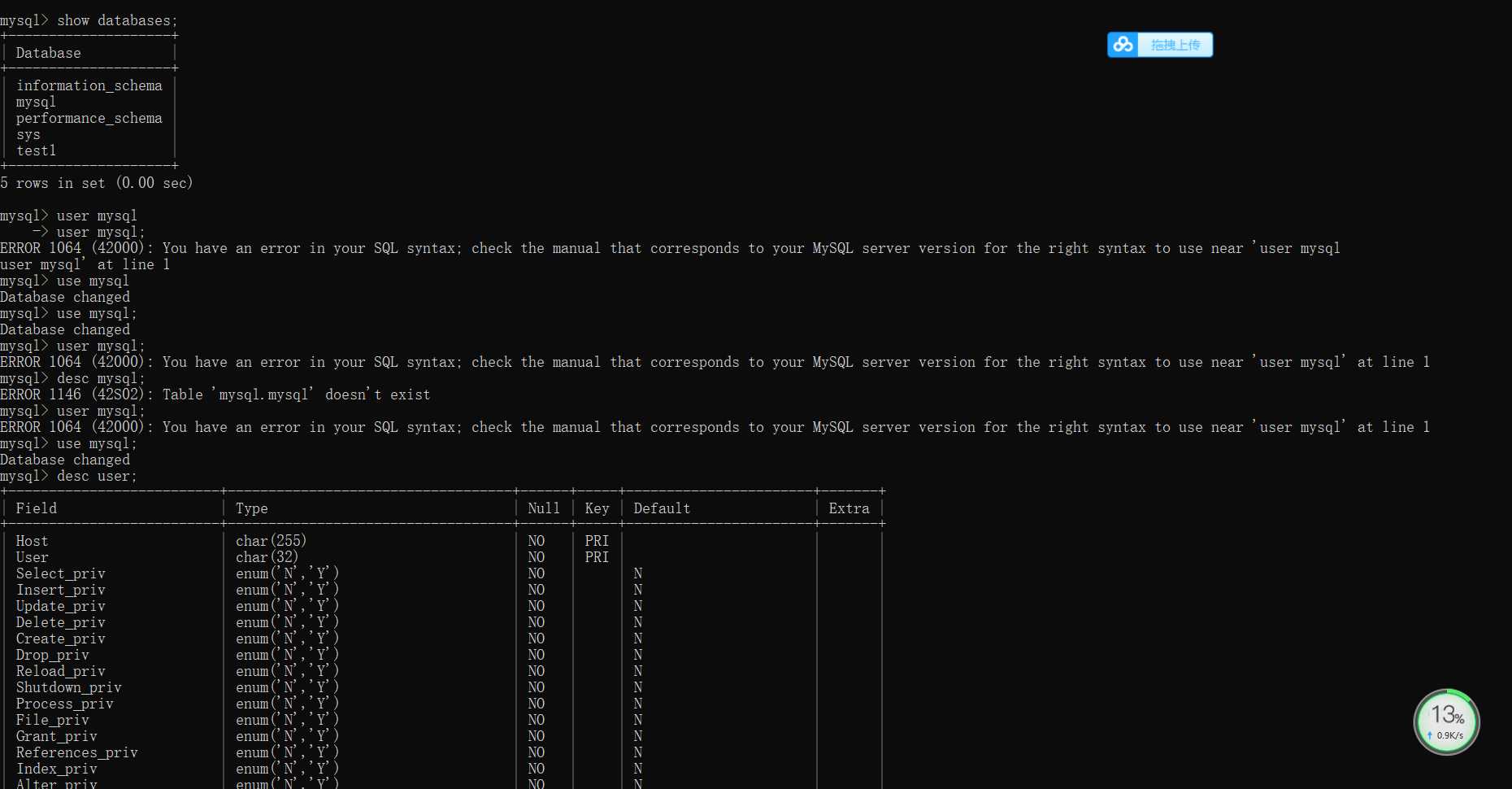Select the 'test1' database row
The height and width of the screenshot is (789, 1512).
pos(37,150)
